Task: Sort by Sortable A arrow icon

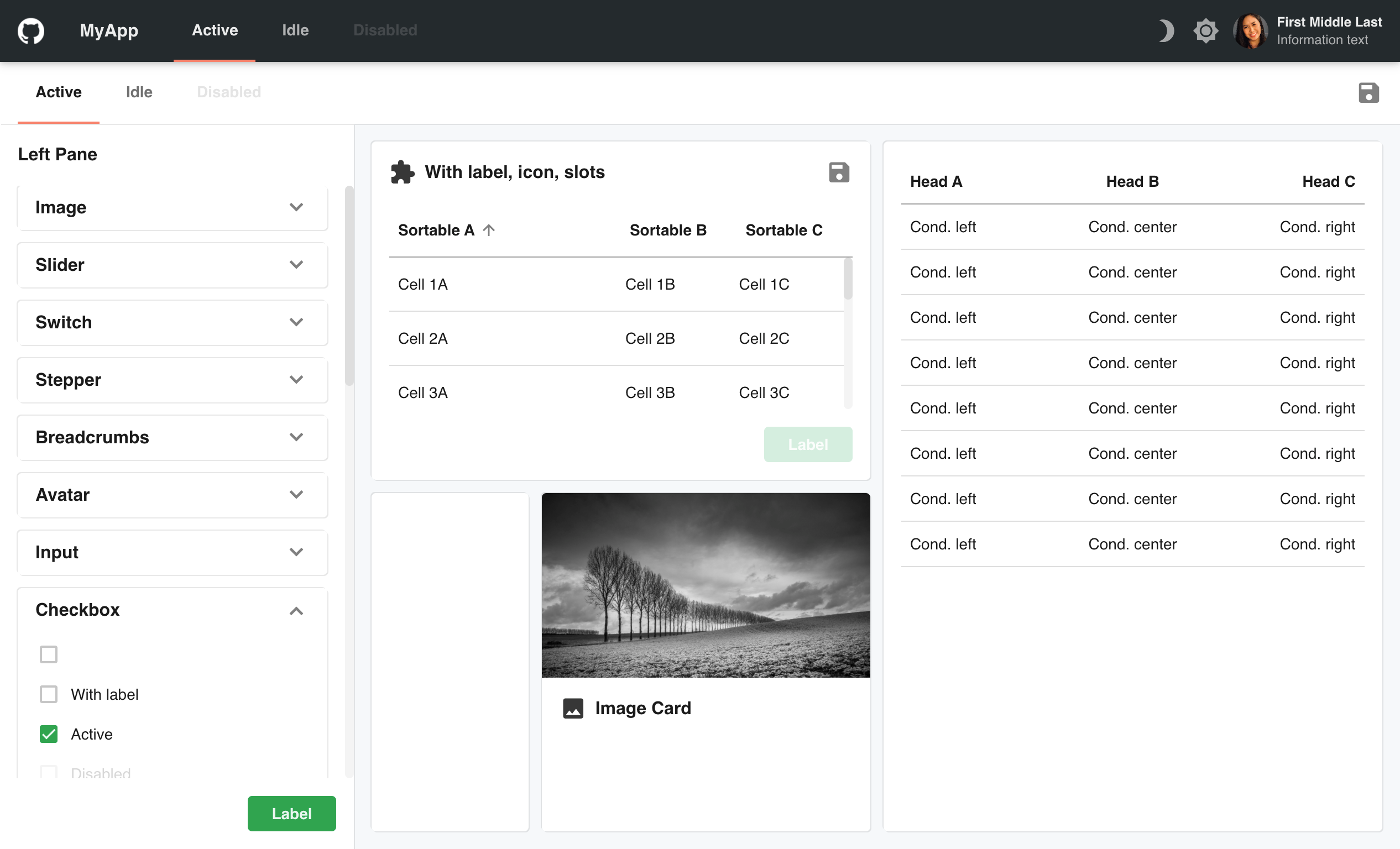Action: 489,230
